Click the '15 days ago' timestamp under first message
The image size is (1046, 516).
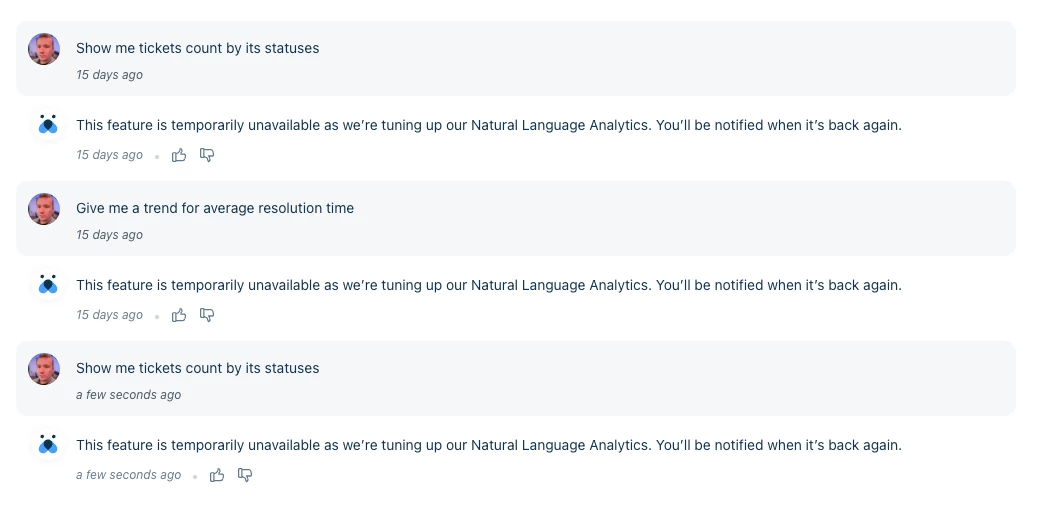[x=109, y=75]
